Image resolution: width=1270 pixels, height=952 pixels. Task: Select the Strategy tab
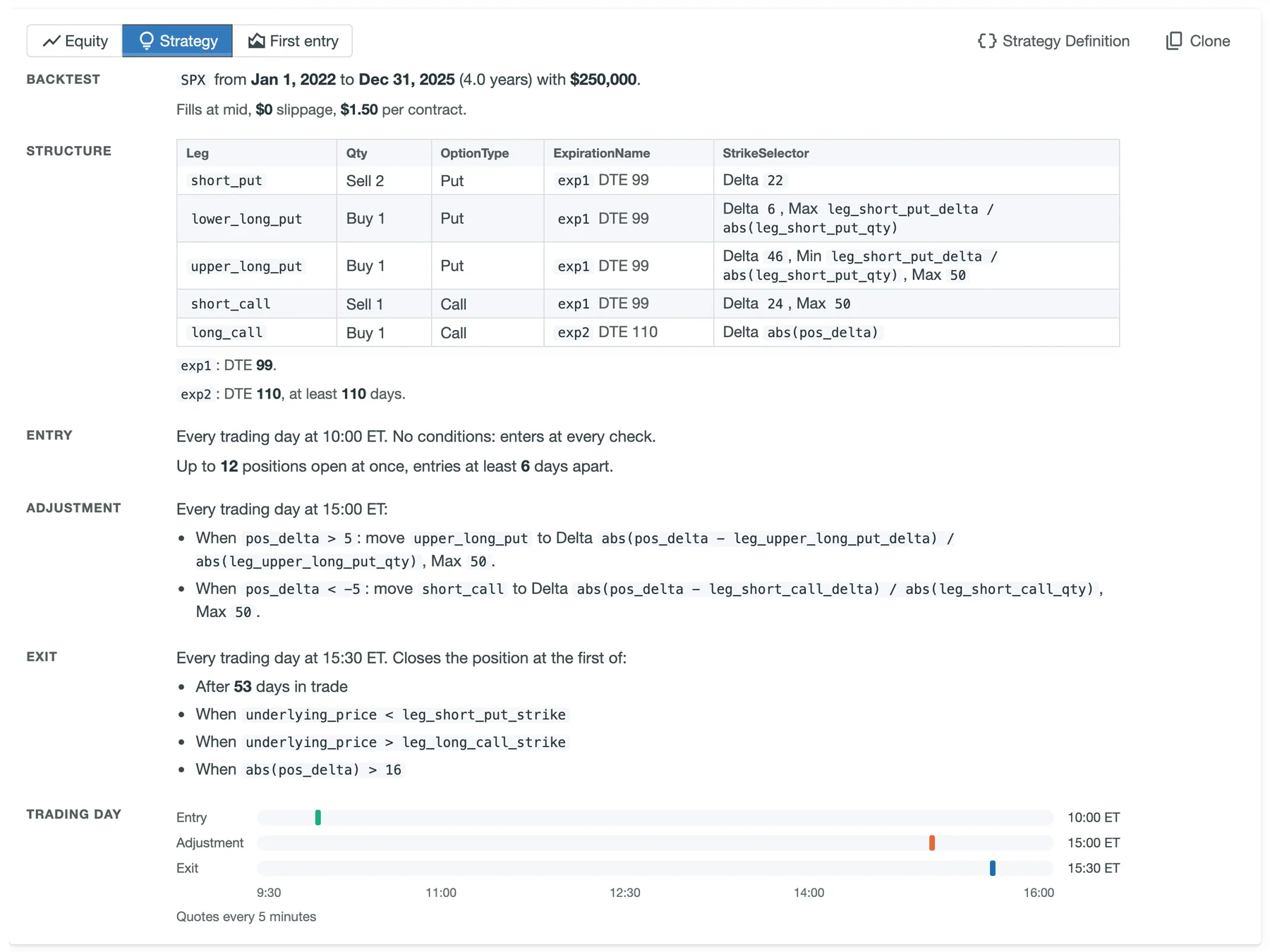177,41
